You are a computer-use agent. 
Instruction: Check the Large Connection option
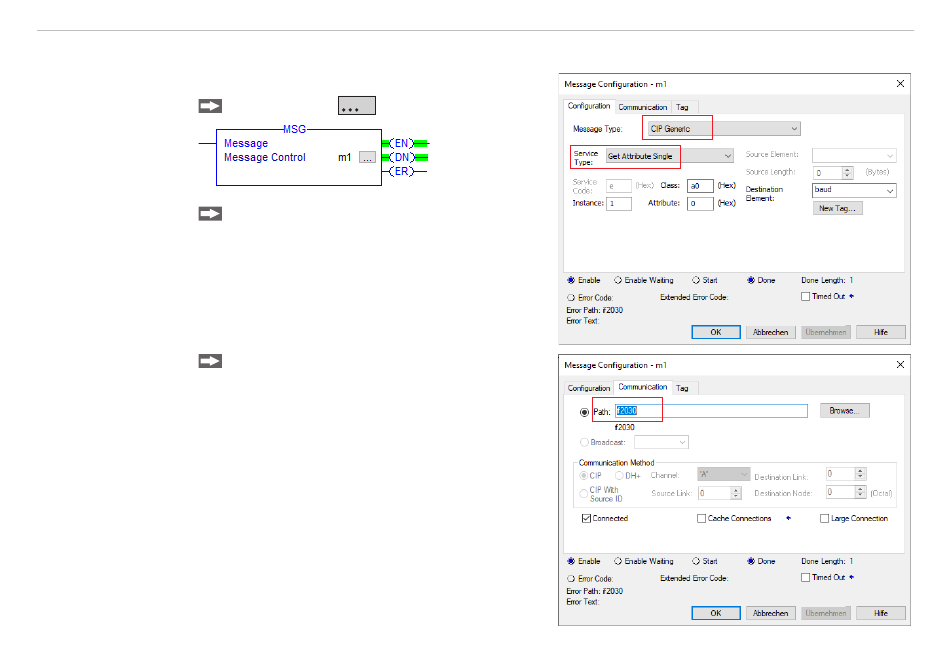(x=824, y=519)
